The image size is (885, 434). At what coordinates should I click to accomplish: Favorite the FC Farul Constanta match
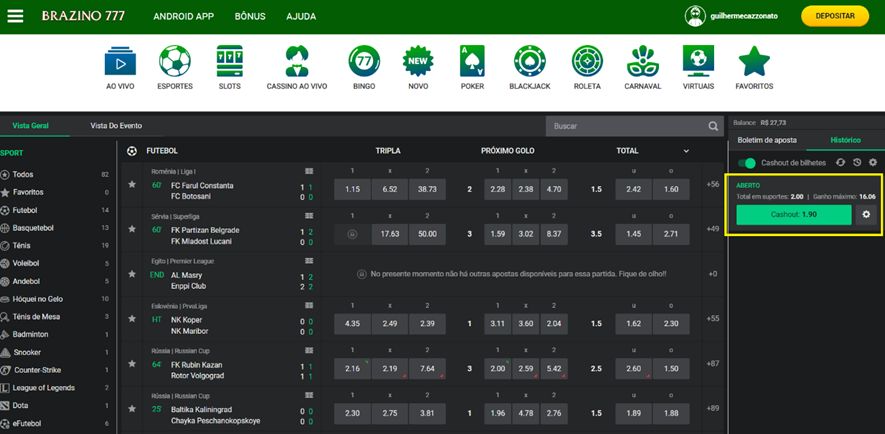coord(132,185)
